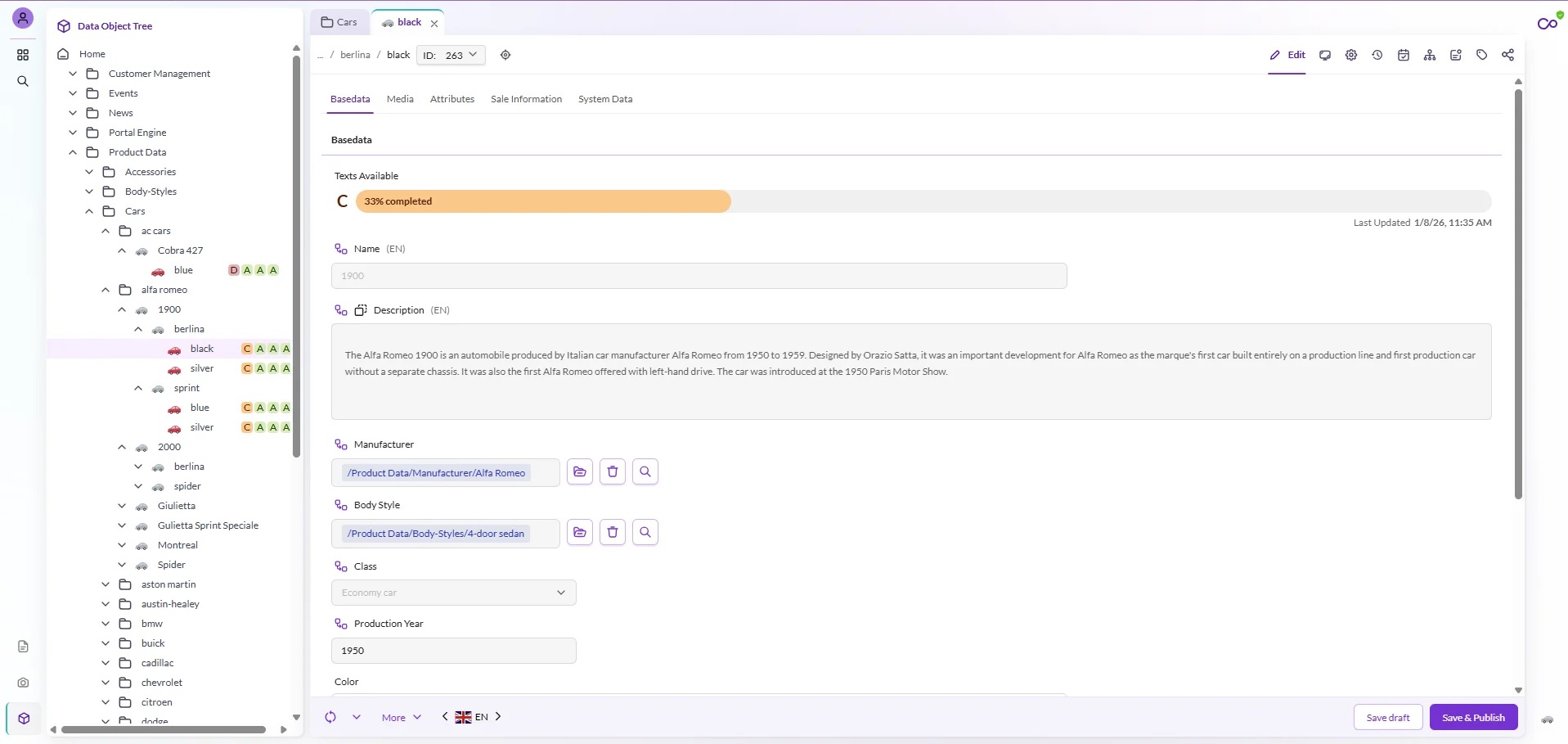The image size is (1568, 744).
Task: Open the share workflow icon
Action: tap(1508, 55)
